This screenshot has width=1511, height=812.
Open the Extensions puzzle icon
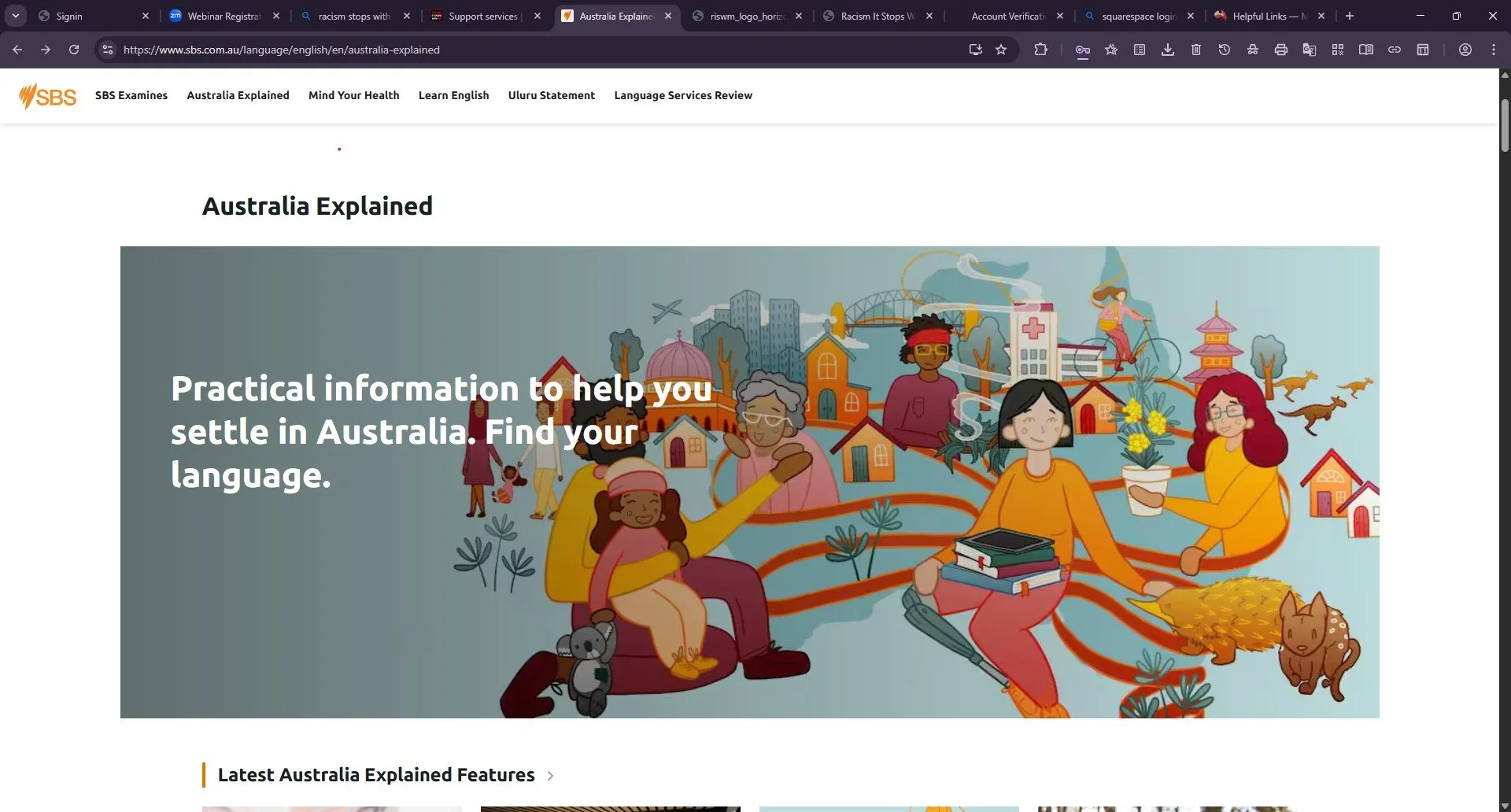click(1040, 50)
